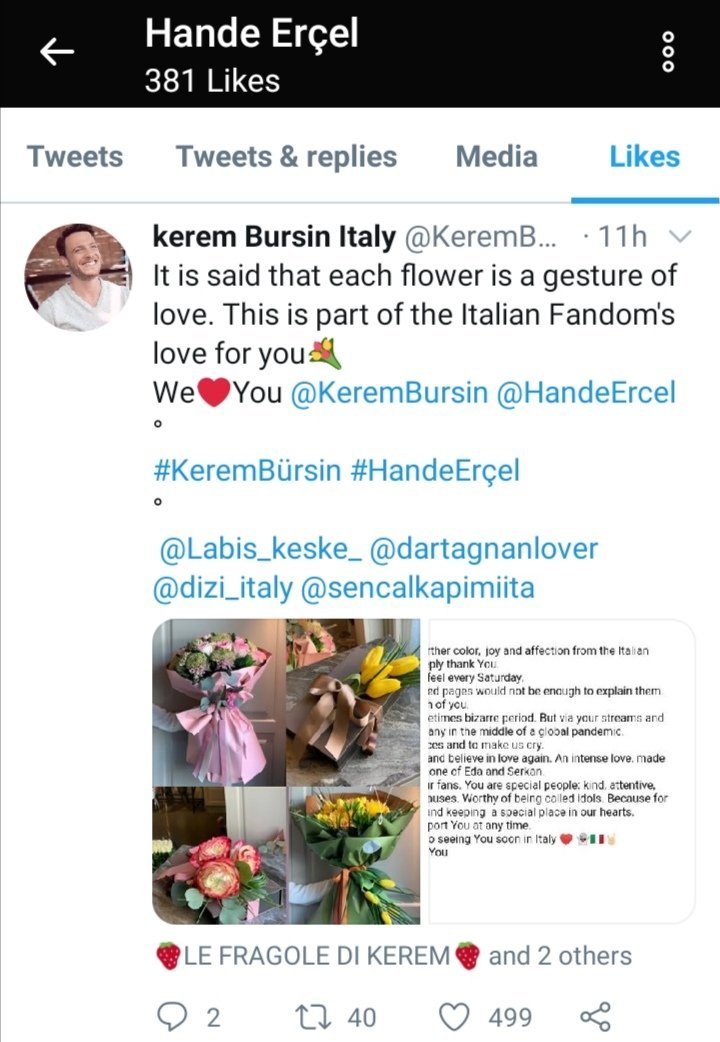The image size is (720, 1042).
Task: Tap the #HandeErçel hashtag
Action: point(435,470)
